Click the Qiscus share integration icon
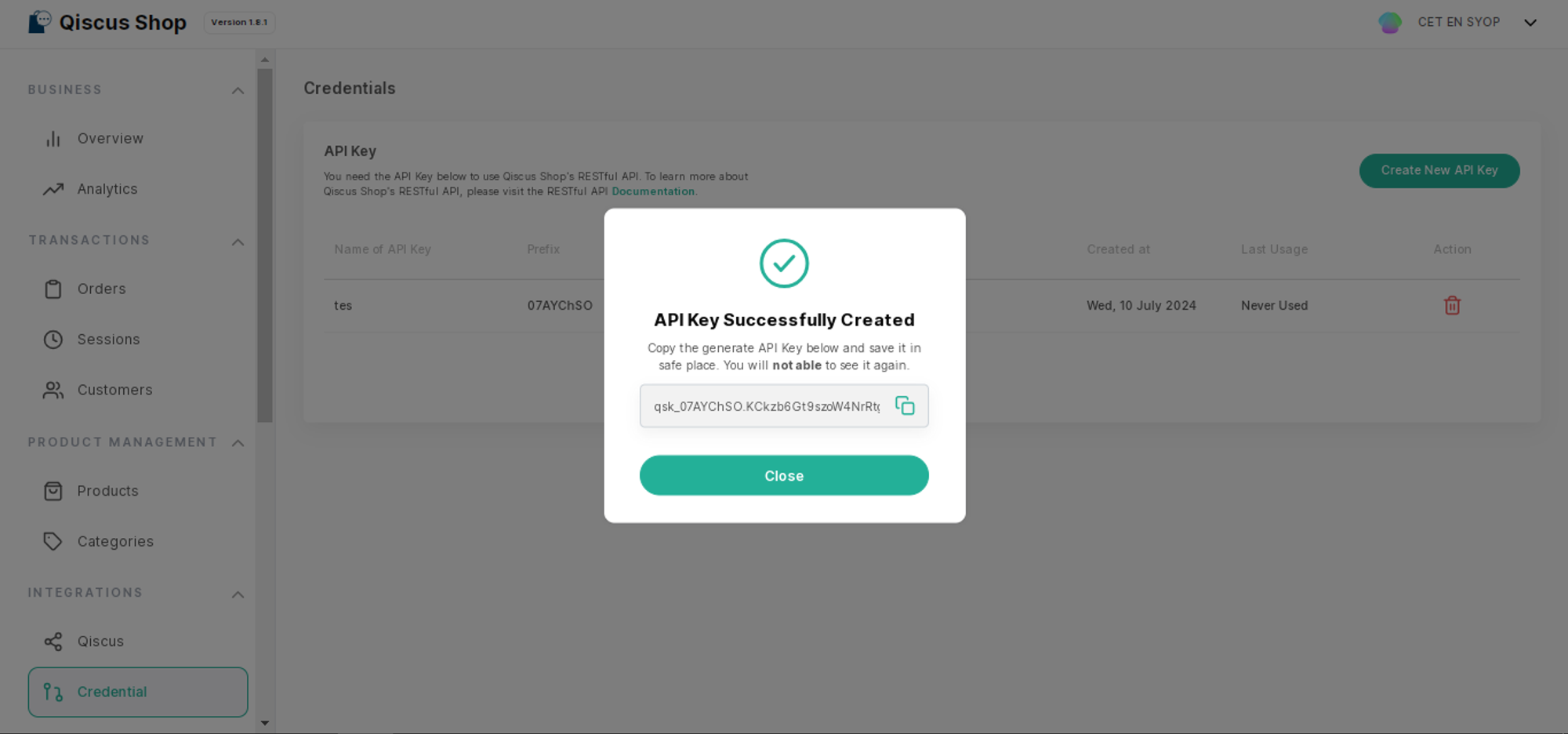Viewport: 1568px width, 734px height. pos(53,641)
